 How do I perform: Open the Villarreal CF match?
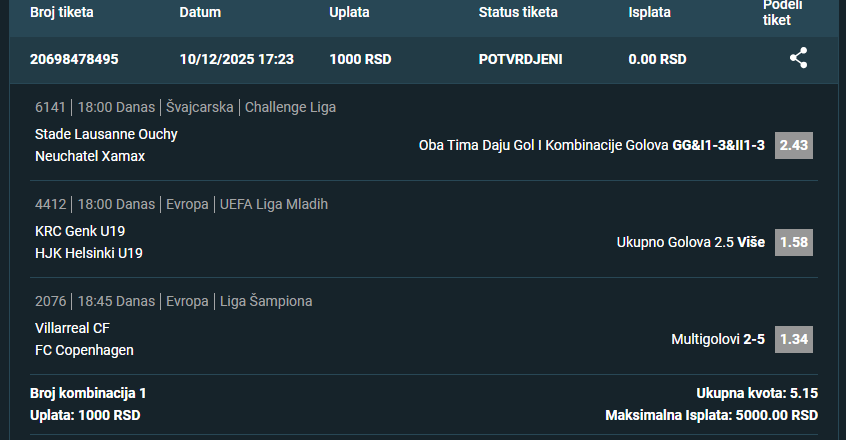pyautogui.click(x=72, y=328)
